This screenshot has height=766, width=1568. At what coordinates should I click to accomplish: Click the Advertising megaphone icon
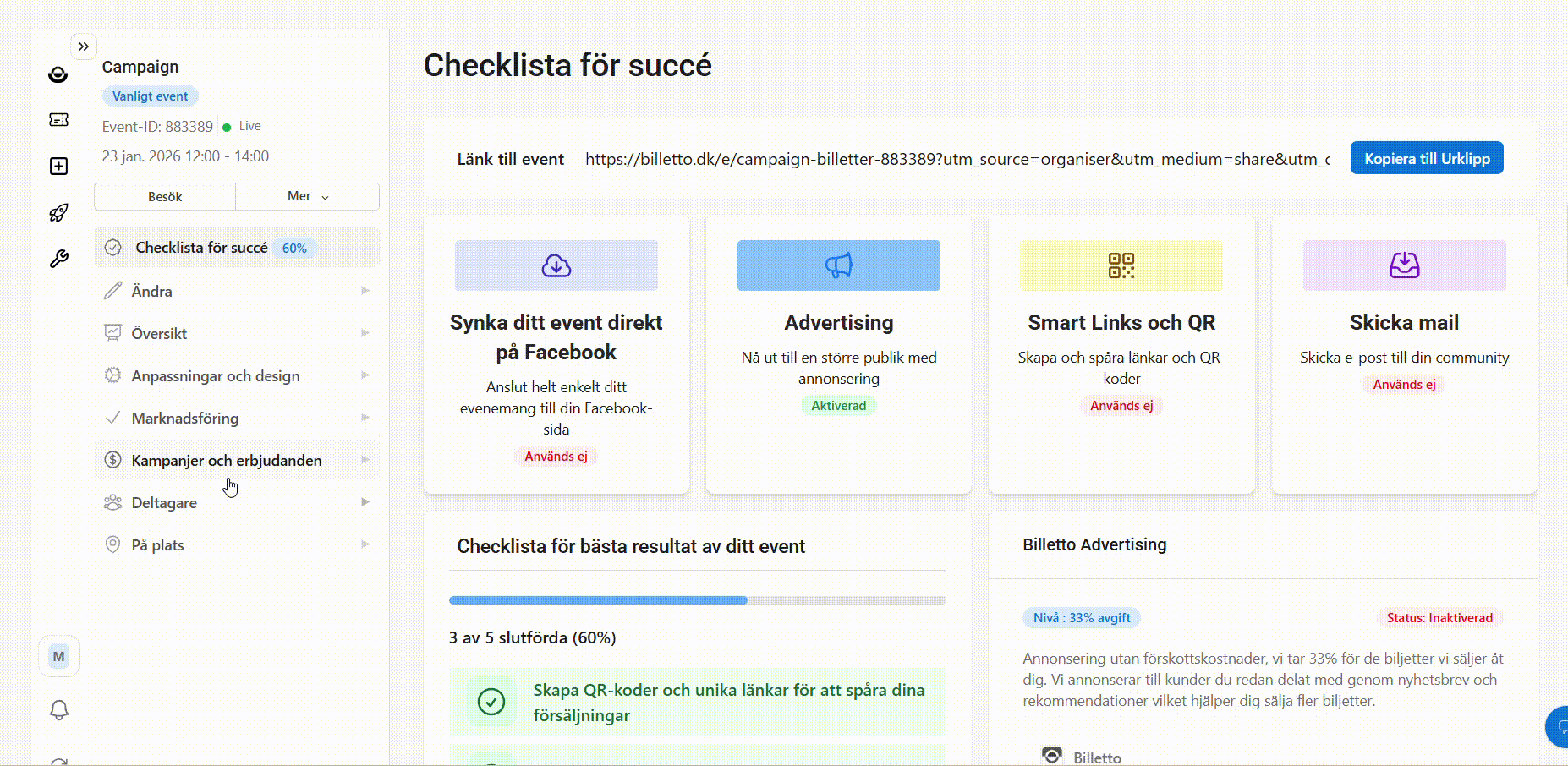pyautogui.click(x=838, y=265)
